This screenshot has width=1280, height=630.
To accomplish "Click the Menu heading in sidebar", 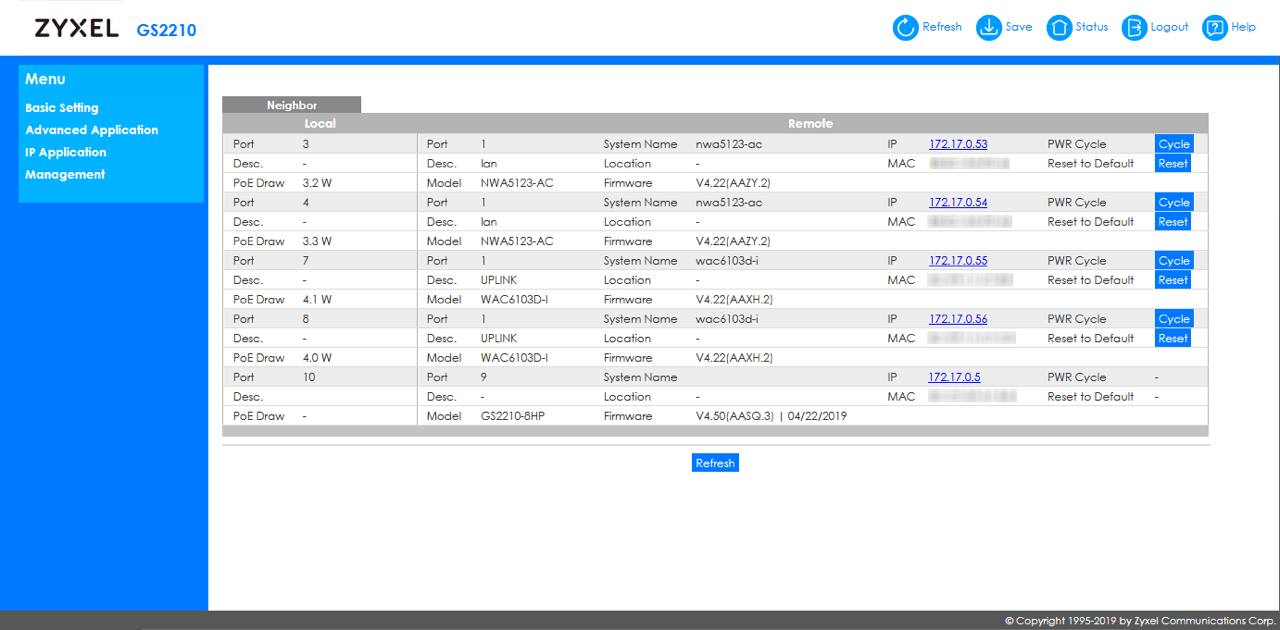I will point(45,79).
